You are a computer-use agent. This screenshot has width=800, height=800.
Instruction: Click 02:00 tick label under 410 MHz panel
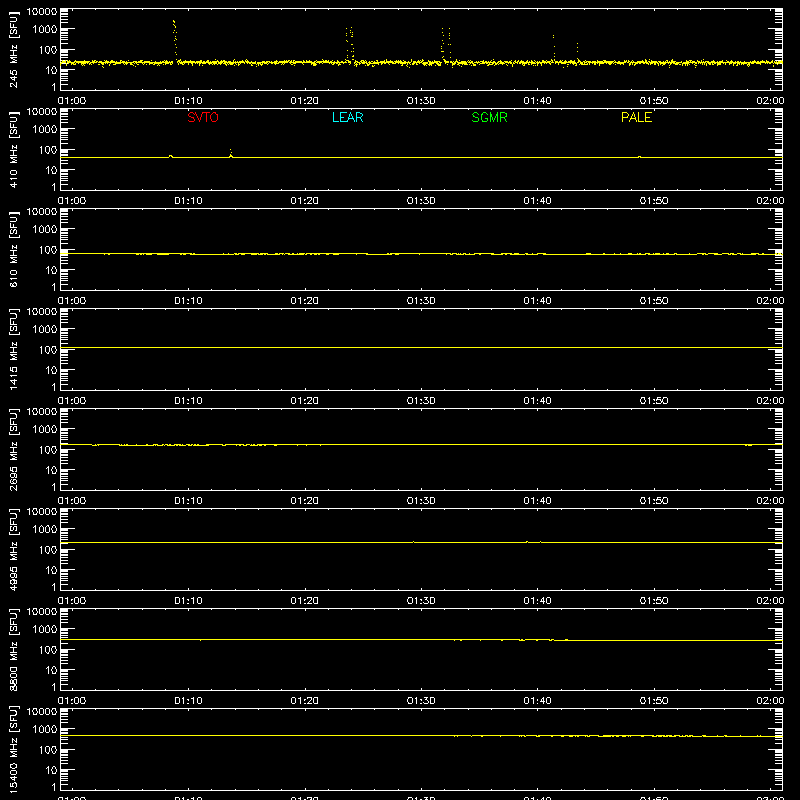pyautogui.click(x=770, y=201)
